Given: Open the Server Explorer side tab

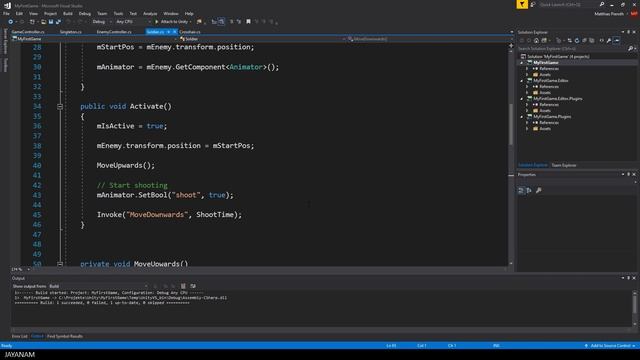Looking at the screenshot, I should click(5, 41).
